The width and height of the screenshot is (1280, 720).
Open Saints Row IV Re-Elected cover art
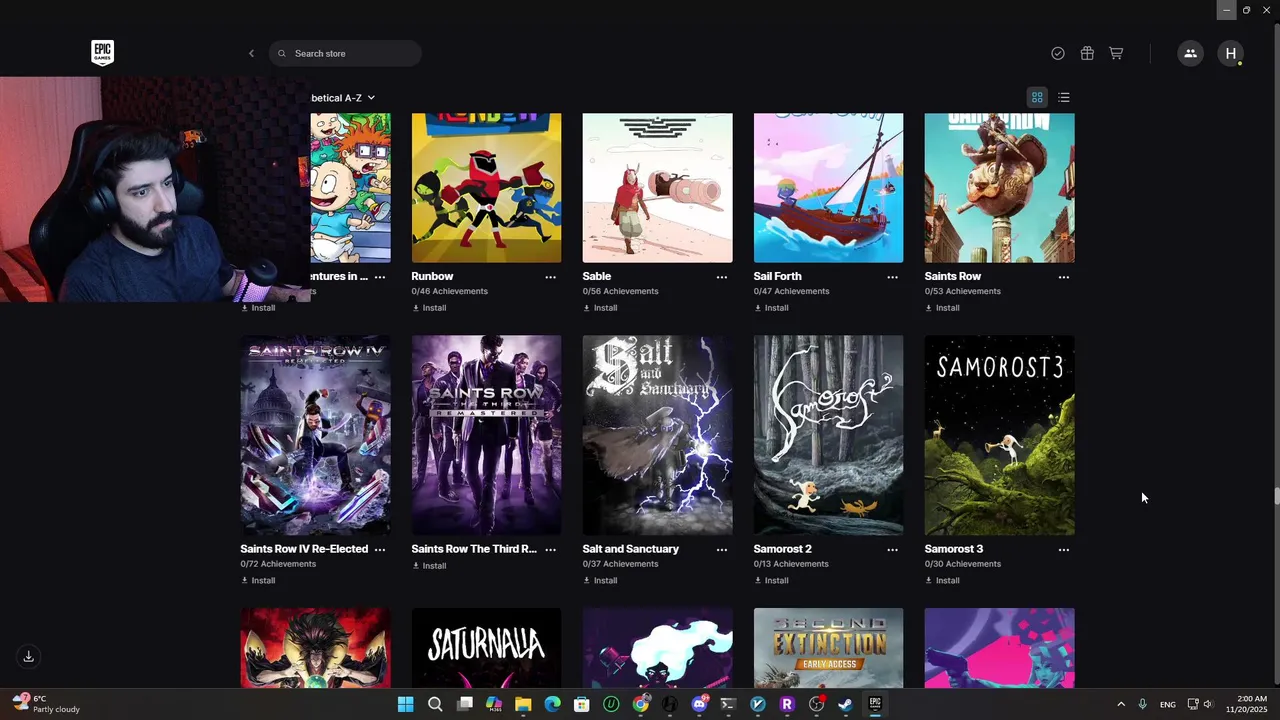pos(315,435)
